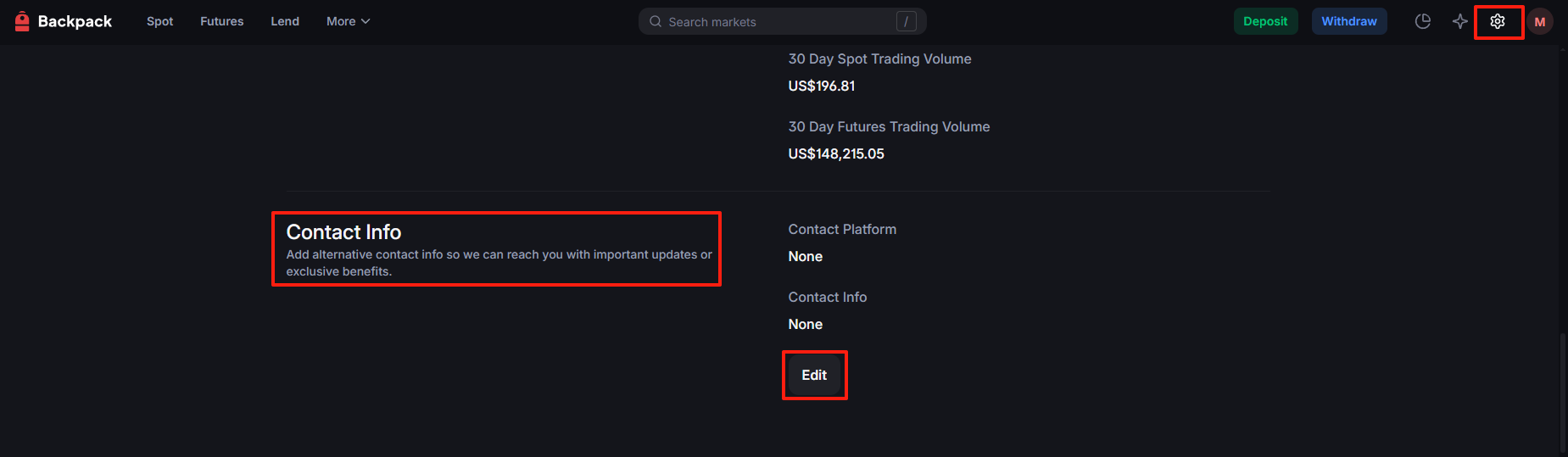Expand the More dropdown menu
The width and height of the screenshot is (1568, 457).
348,21
